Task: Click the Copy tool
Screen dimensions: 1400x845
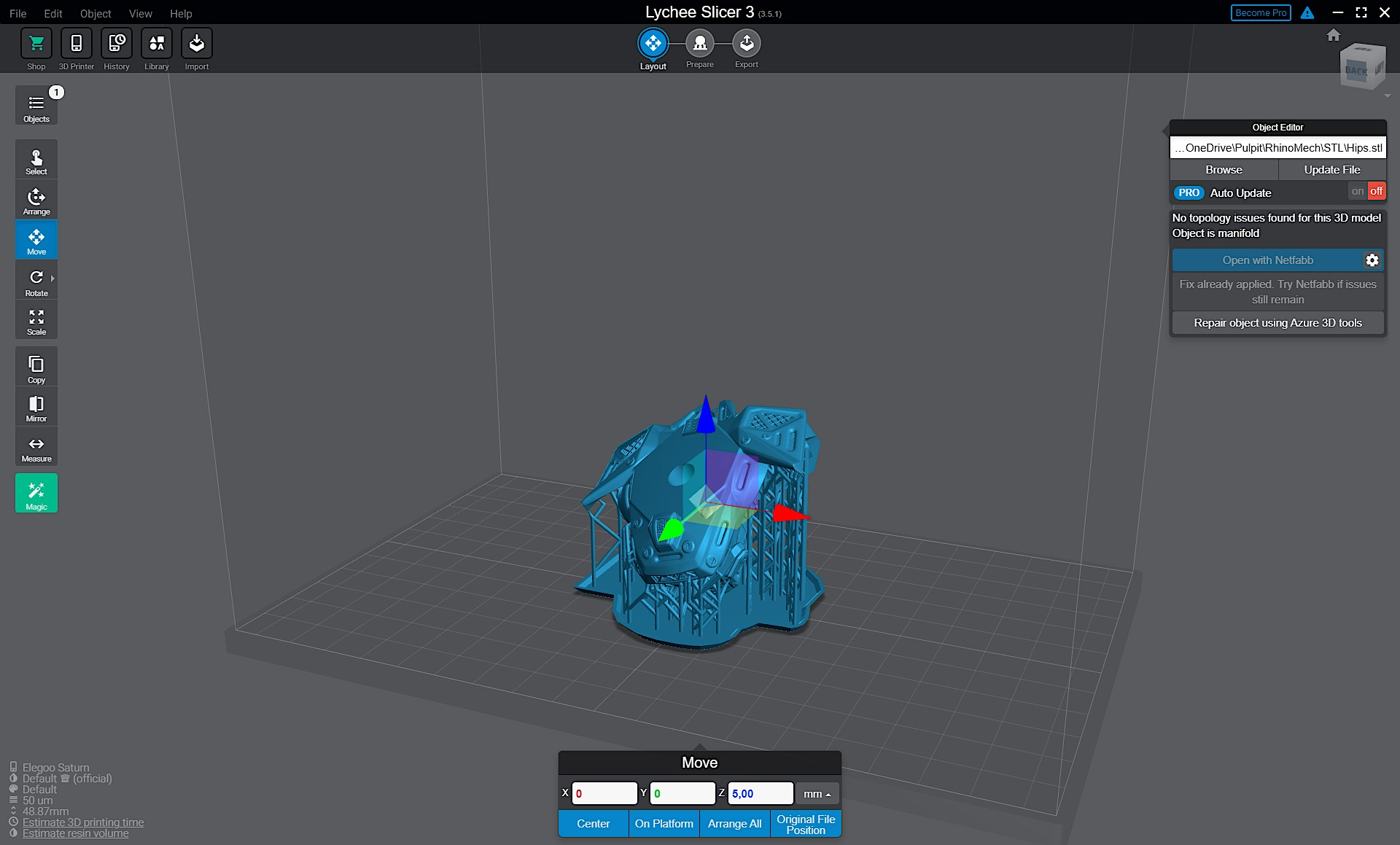Action: point(36,367)
